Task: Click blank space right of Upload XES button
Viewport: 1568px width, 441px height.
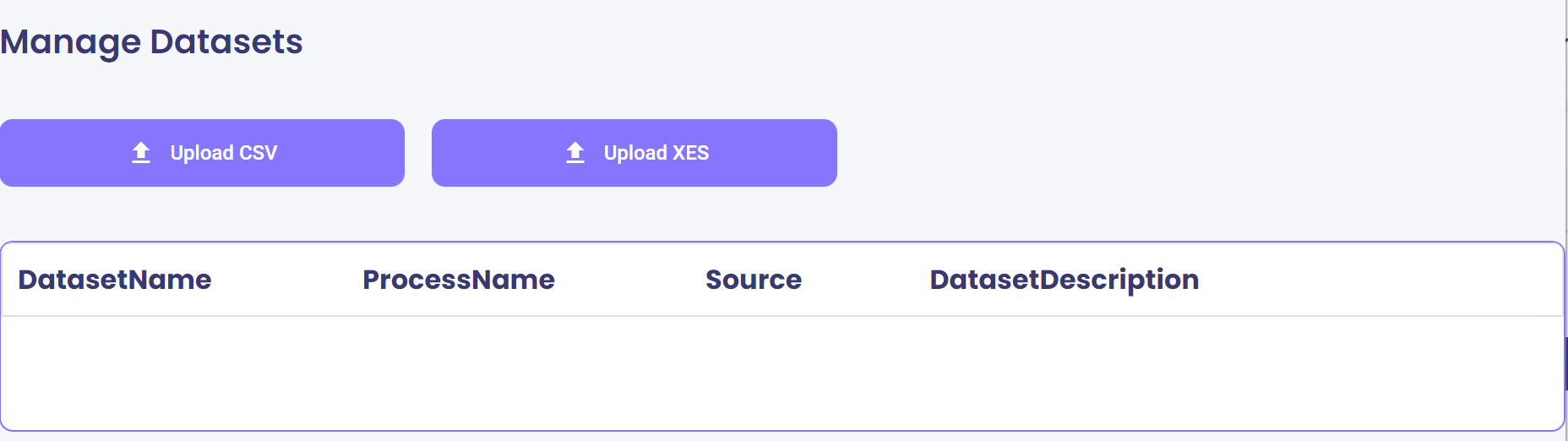Action: [1200, 153]
